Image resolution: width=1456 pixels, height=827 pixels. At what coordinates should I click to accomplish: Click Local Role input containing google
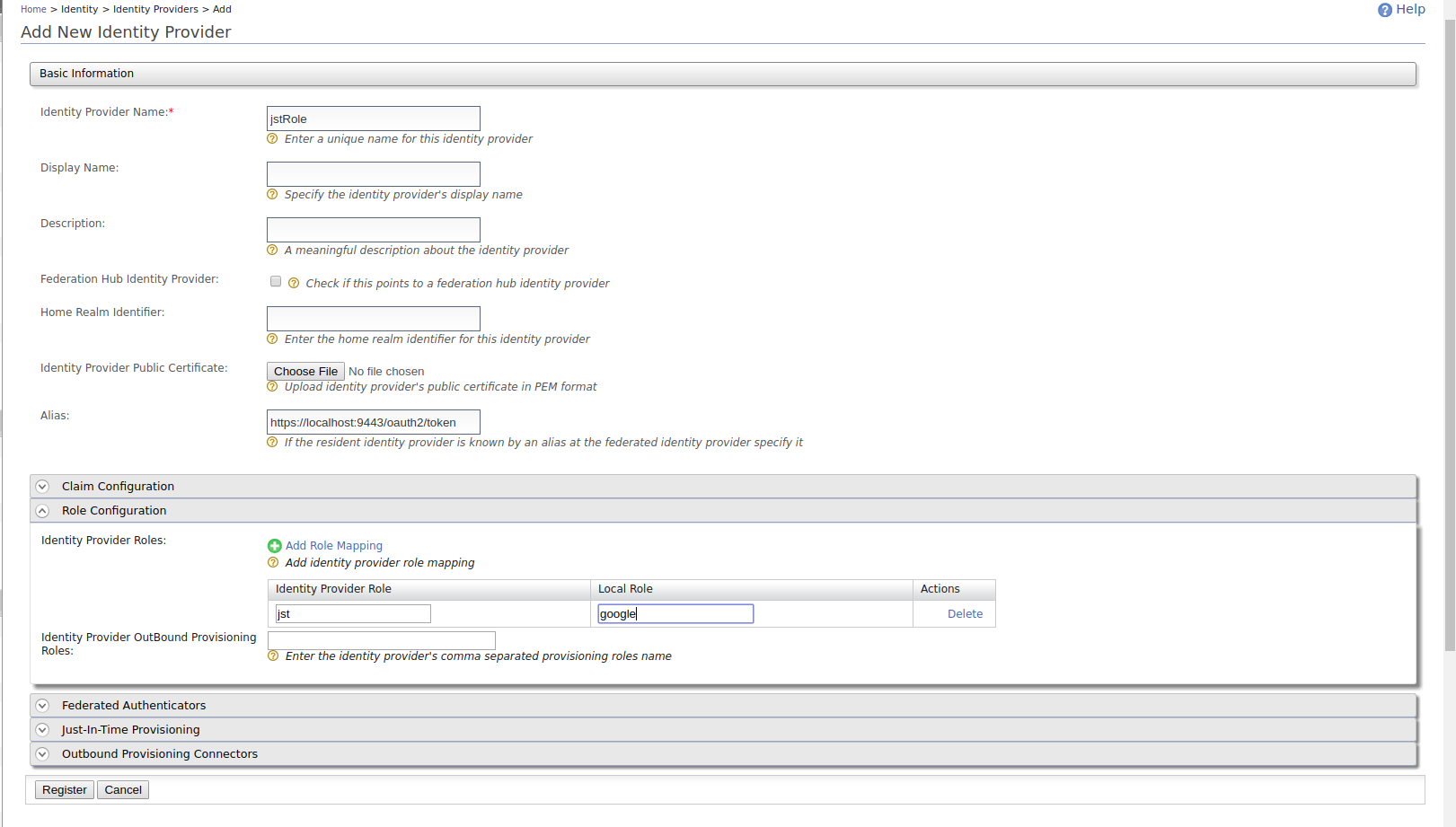click(x=675, y=614)
